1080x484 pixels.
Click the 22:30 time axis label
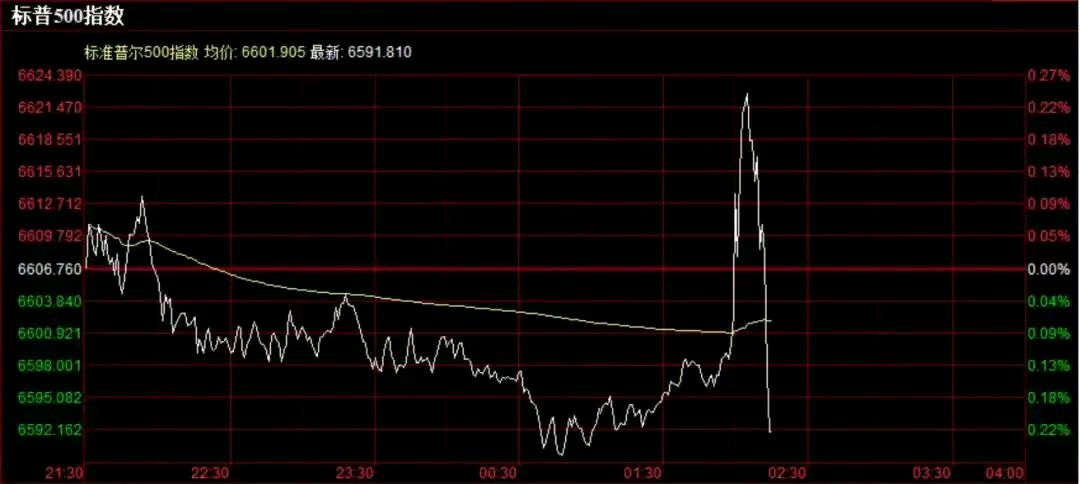coord(211,473)
